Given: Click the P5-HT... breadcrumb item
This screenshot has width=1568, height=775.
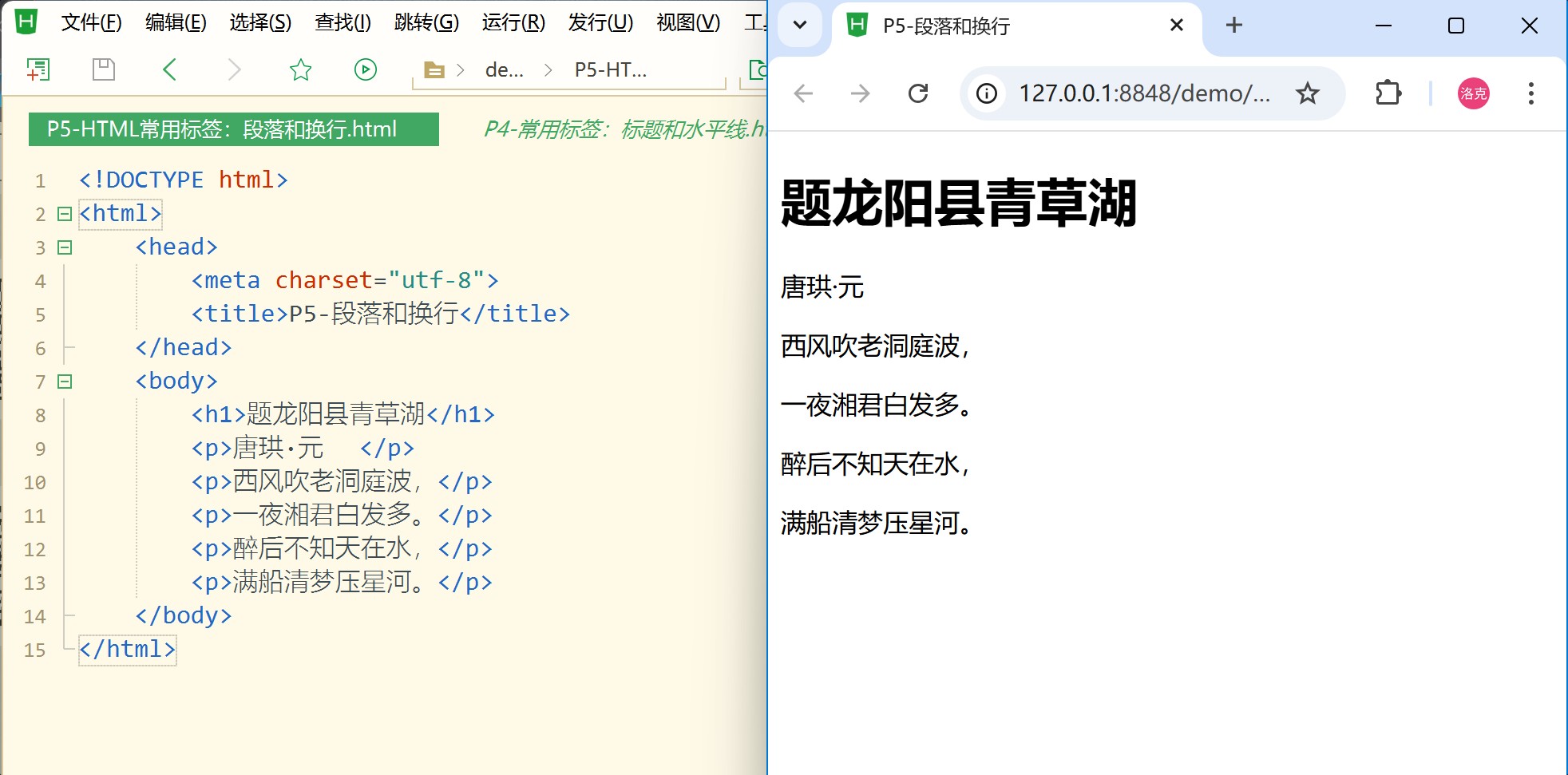Looking at the screenshot, I should click(611, 70).
